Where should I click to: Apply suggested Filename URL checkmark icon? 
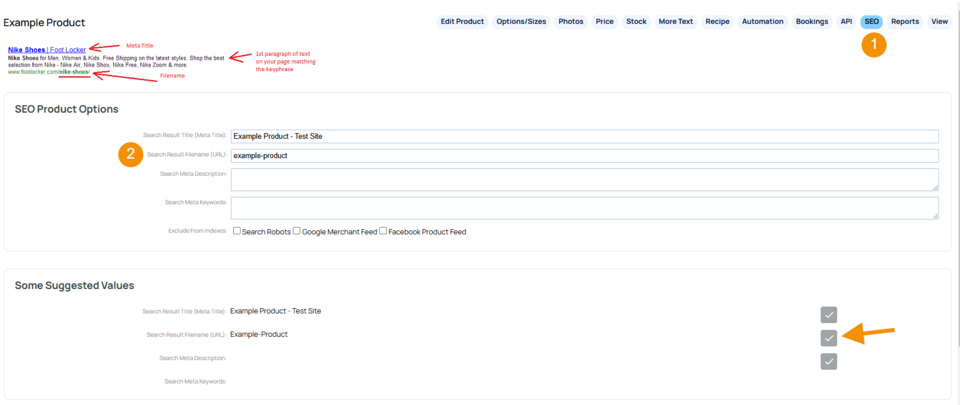[x=828, y=338]
